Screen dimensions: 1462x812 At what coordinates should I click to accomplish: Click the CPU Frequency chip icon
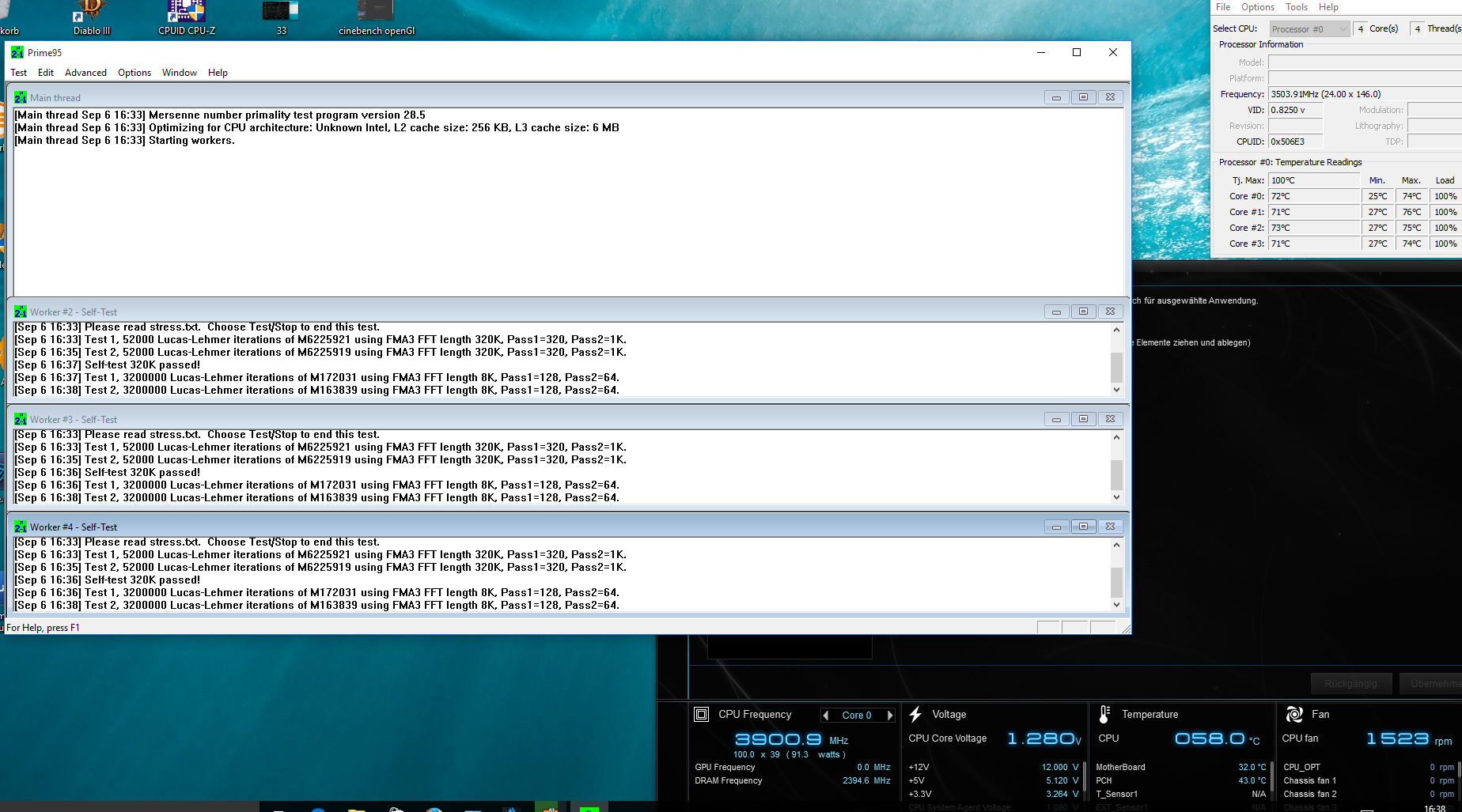(701, 714)
